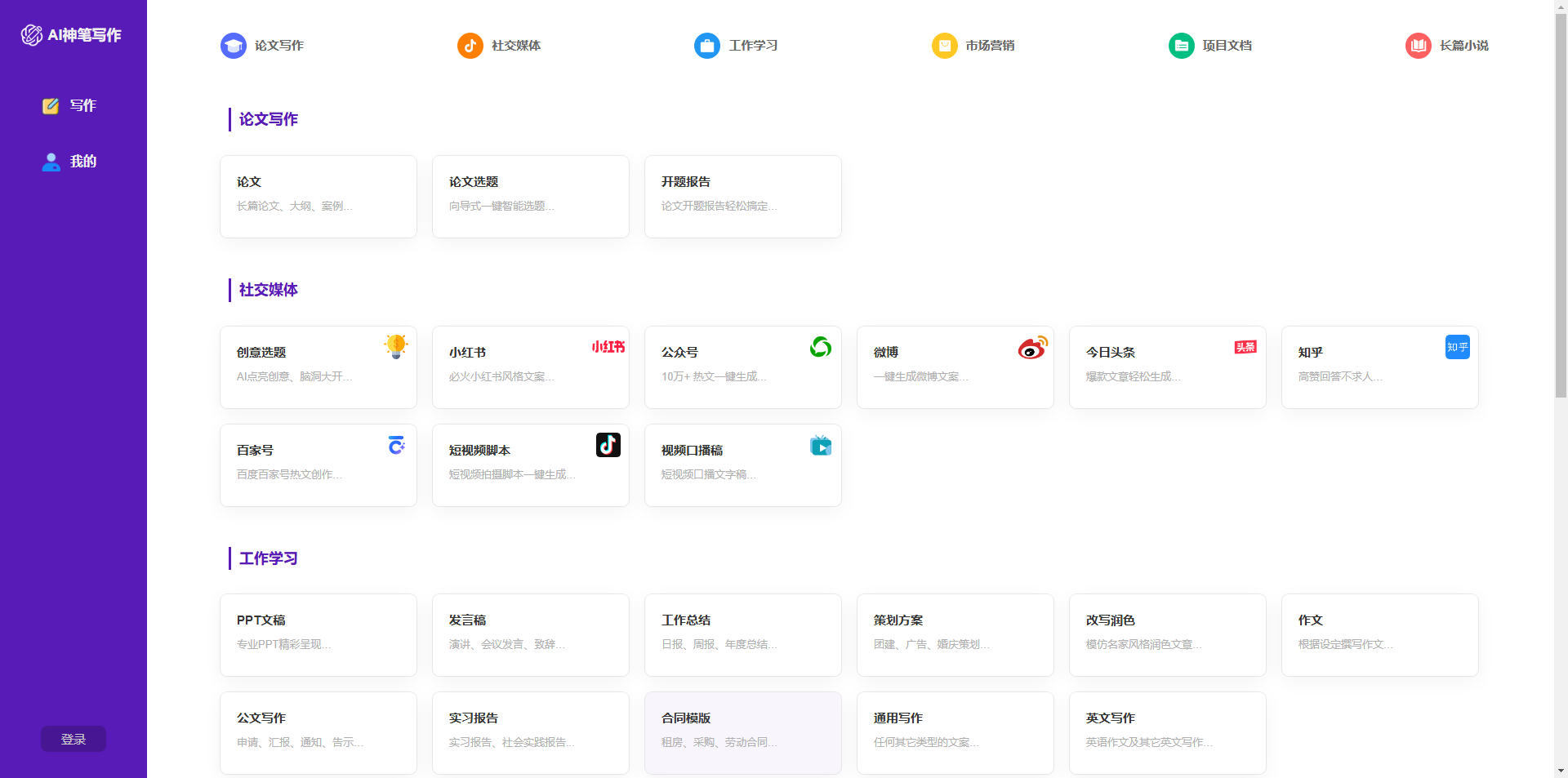Click the lightbulb icon on 创意选题 card
This screenshot has height=778, width=1568.
[x=396, y=346]
